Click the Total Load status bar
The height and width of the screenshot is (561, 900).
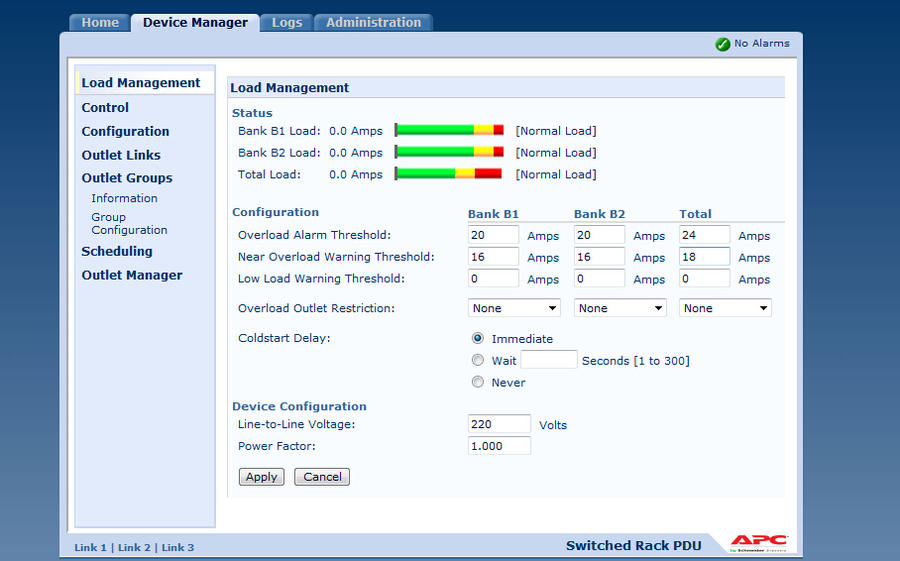449,174
